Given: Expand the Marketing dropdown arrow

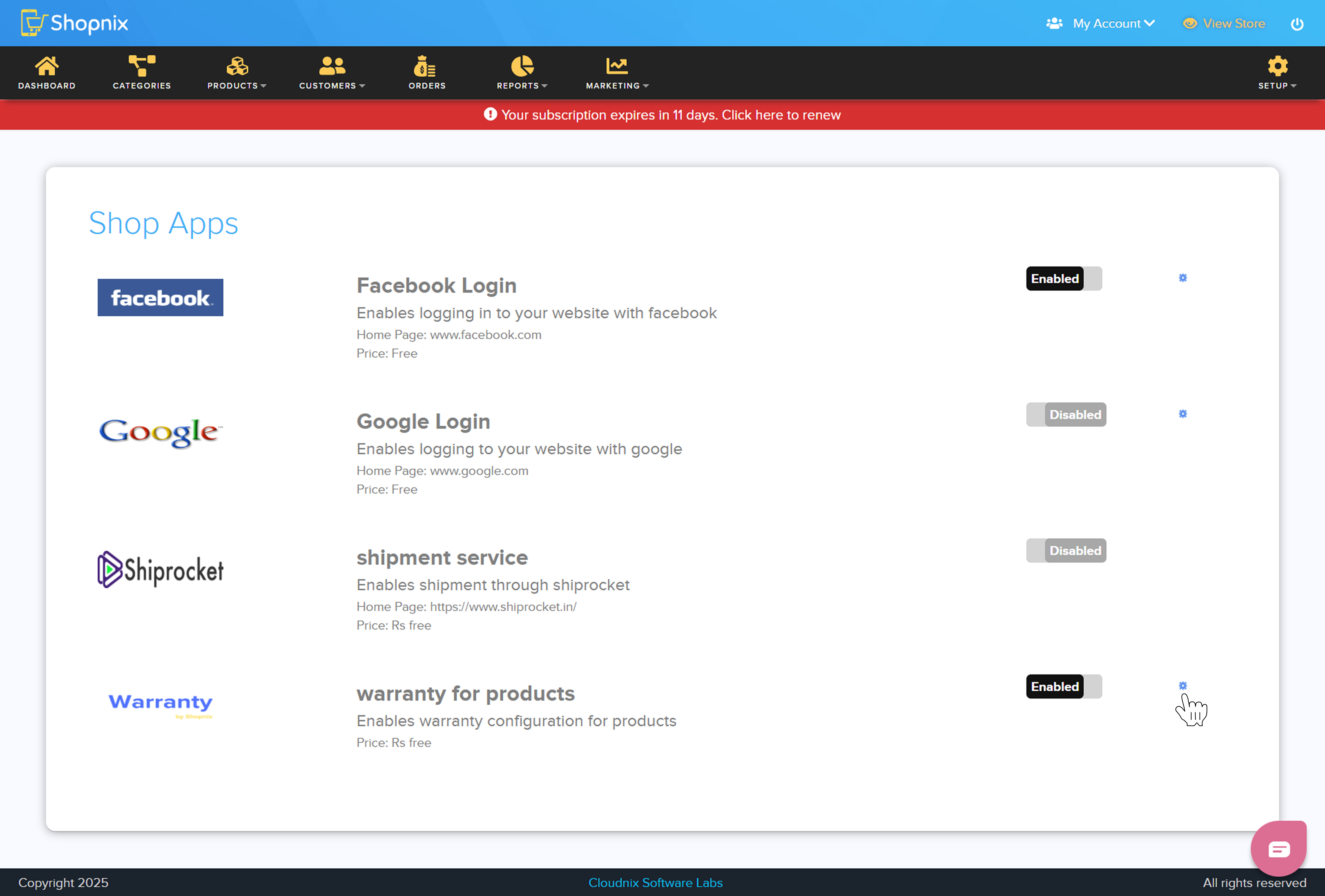Looking at the screenshot, I should tap(646, 86).
